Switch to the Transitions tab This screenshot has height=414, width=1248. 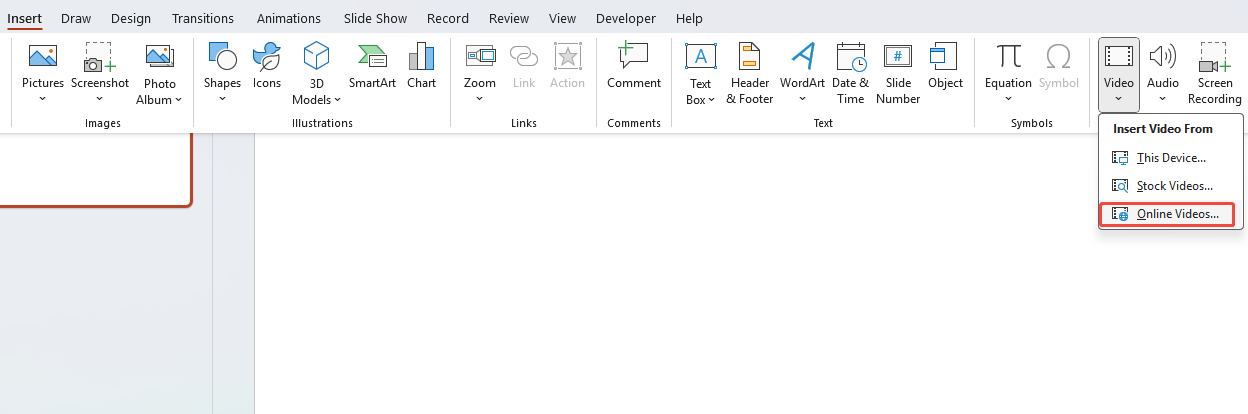point(203,19)
